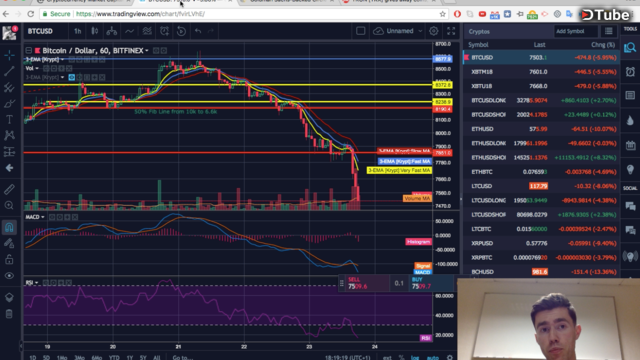Image resolution: width=640 pixels, height=360 pixels.
Task: Select the BCHUSD watchlist row
Action: (x=541, y=272)
